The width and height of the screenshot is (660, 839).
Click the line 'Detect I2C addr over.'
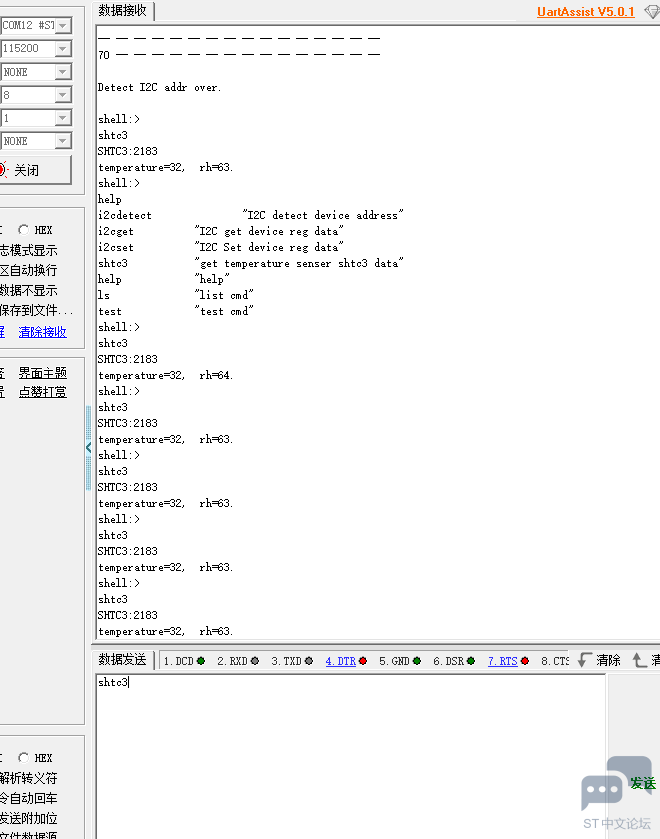[160, 87]
